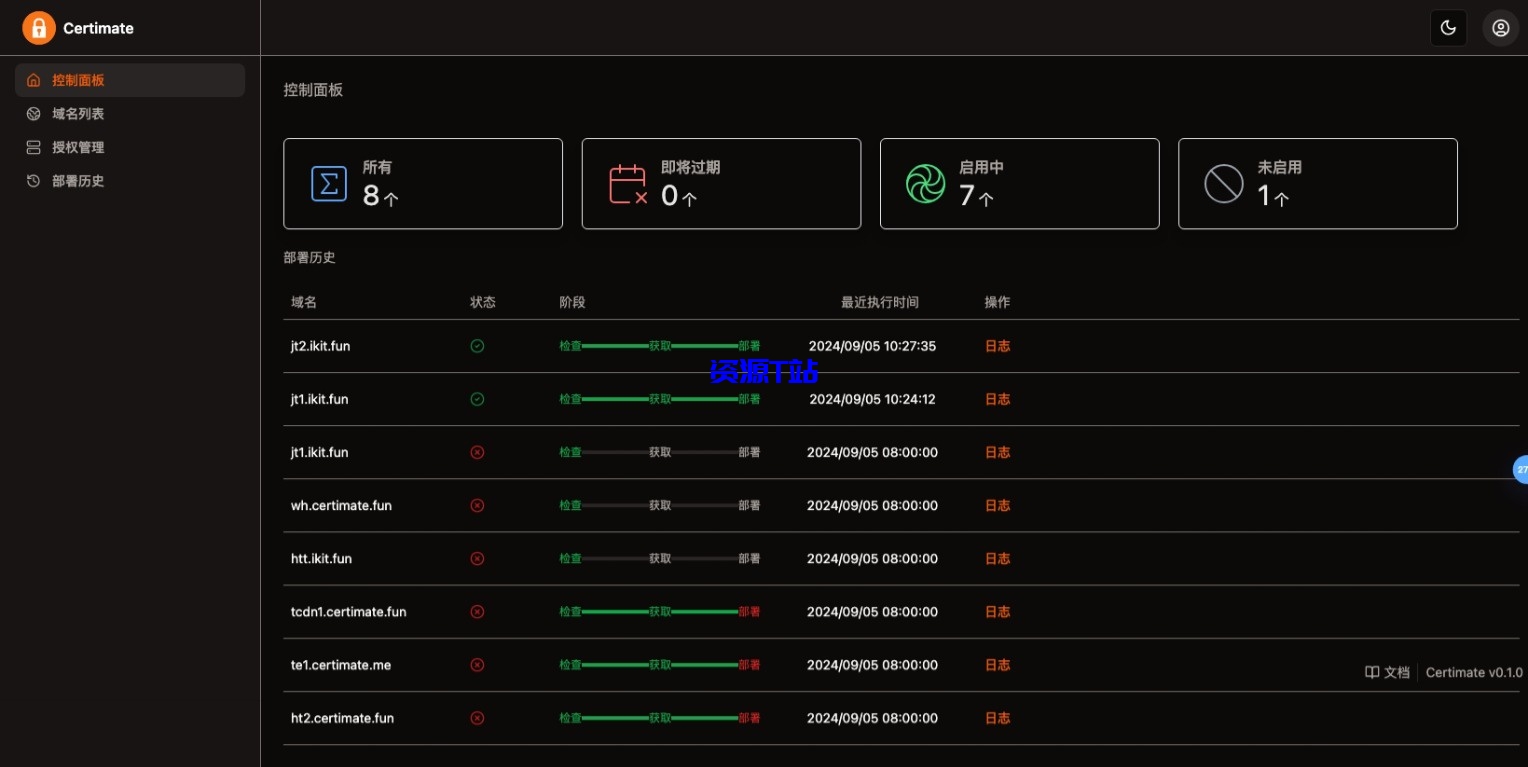Switch to the 域名列表 sidebar section
Image resolution: width=1528 pixels, height=767 pixels.
[x=78, y=113]
